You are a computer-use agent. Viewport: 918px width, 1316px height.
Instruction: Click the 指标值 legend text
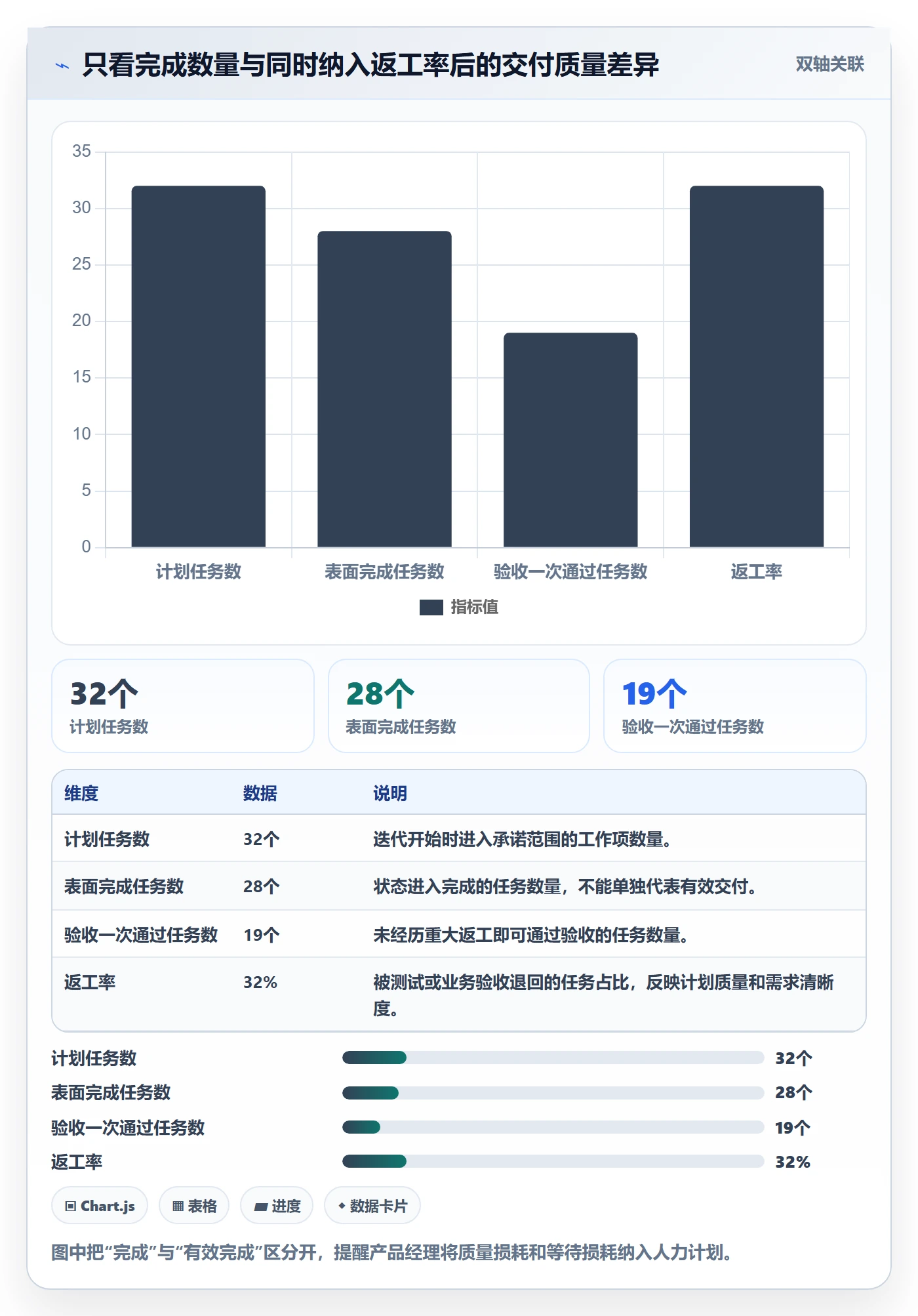[x=474, y=607]
